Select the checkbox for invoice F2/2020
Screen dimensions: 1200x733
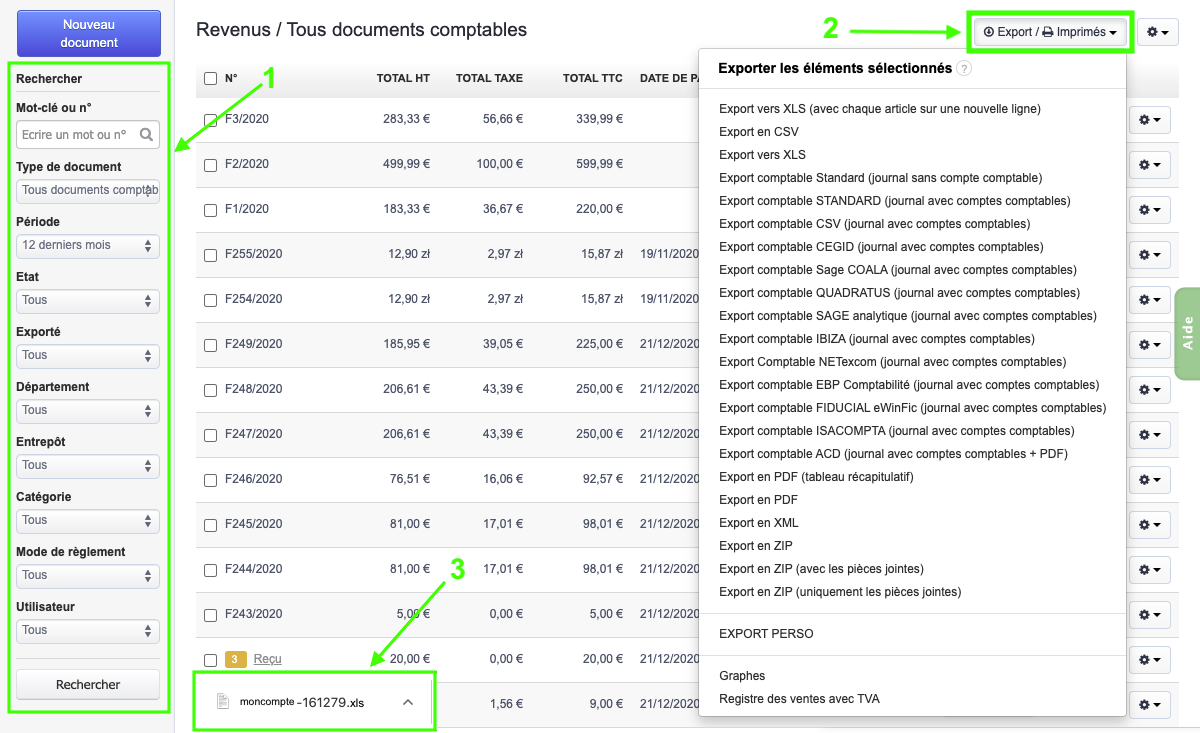(x=209, y=164)
